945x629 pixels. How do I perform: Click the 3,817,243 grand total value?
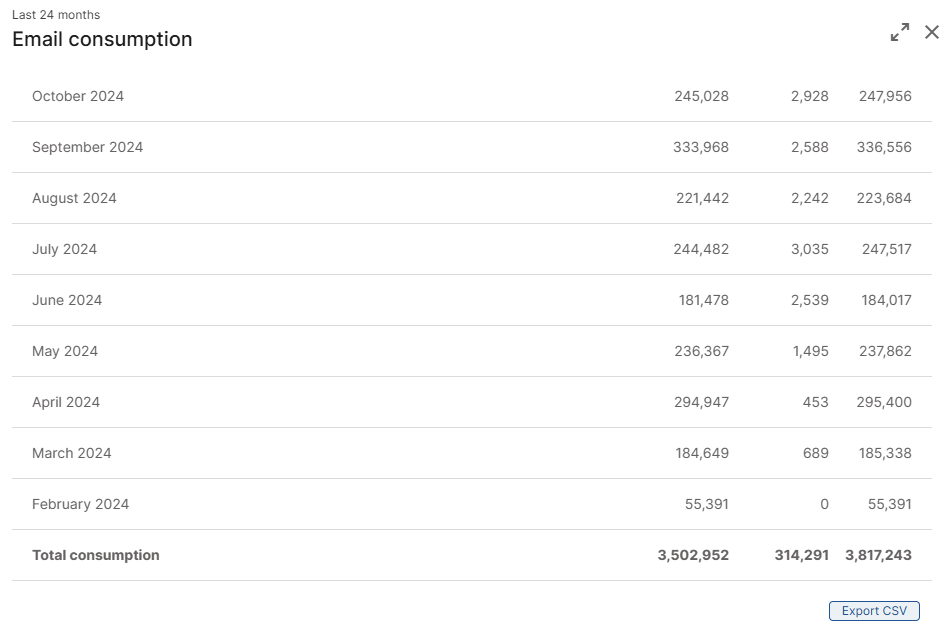(878, 555)
